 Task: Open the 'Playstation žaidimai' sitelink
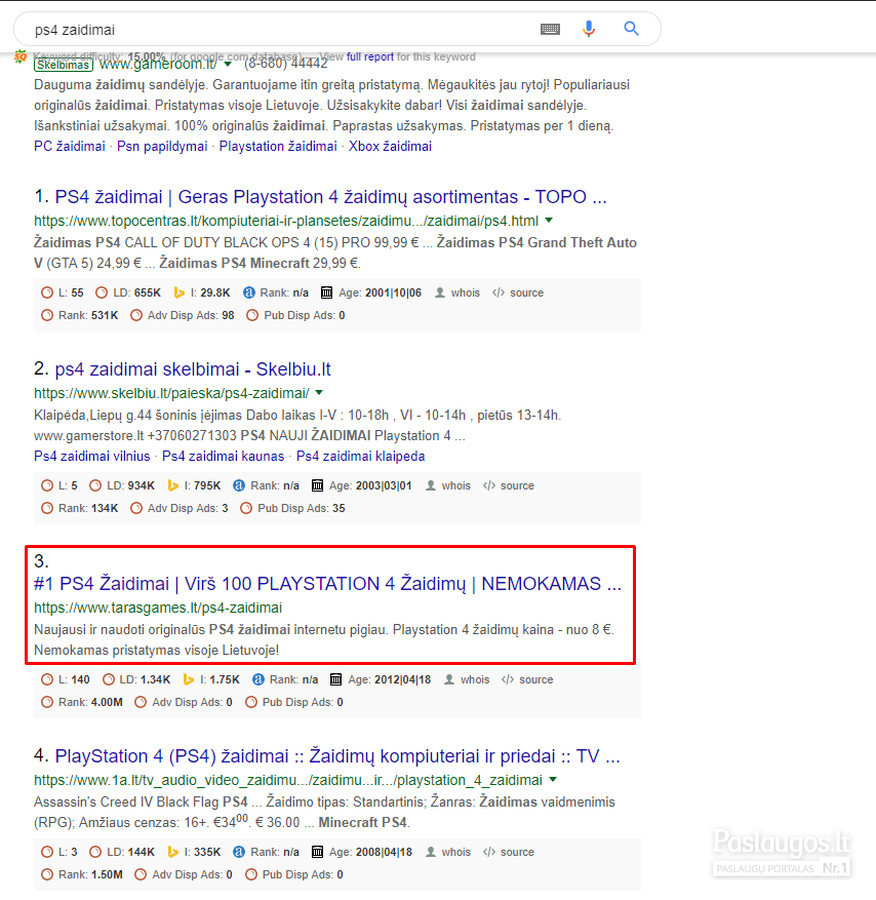click(x=278, y=146)
